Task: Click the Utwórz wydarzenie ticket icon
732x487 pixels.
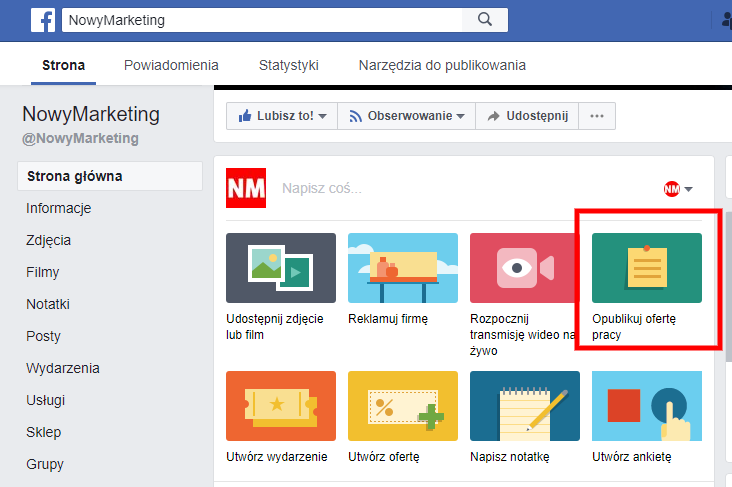Action: tap(281, 406)
